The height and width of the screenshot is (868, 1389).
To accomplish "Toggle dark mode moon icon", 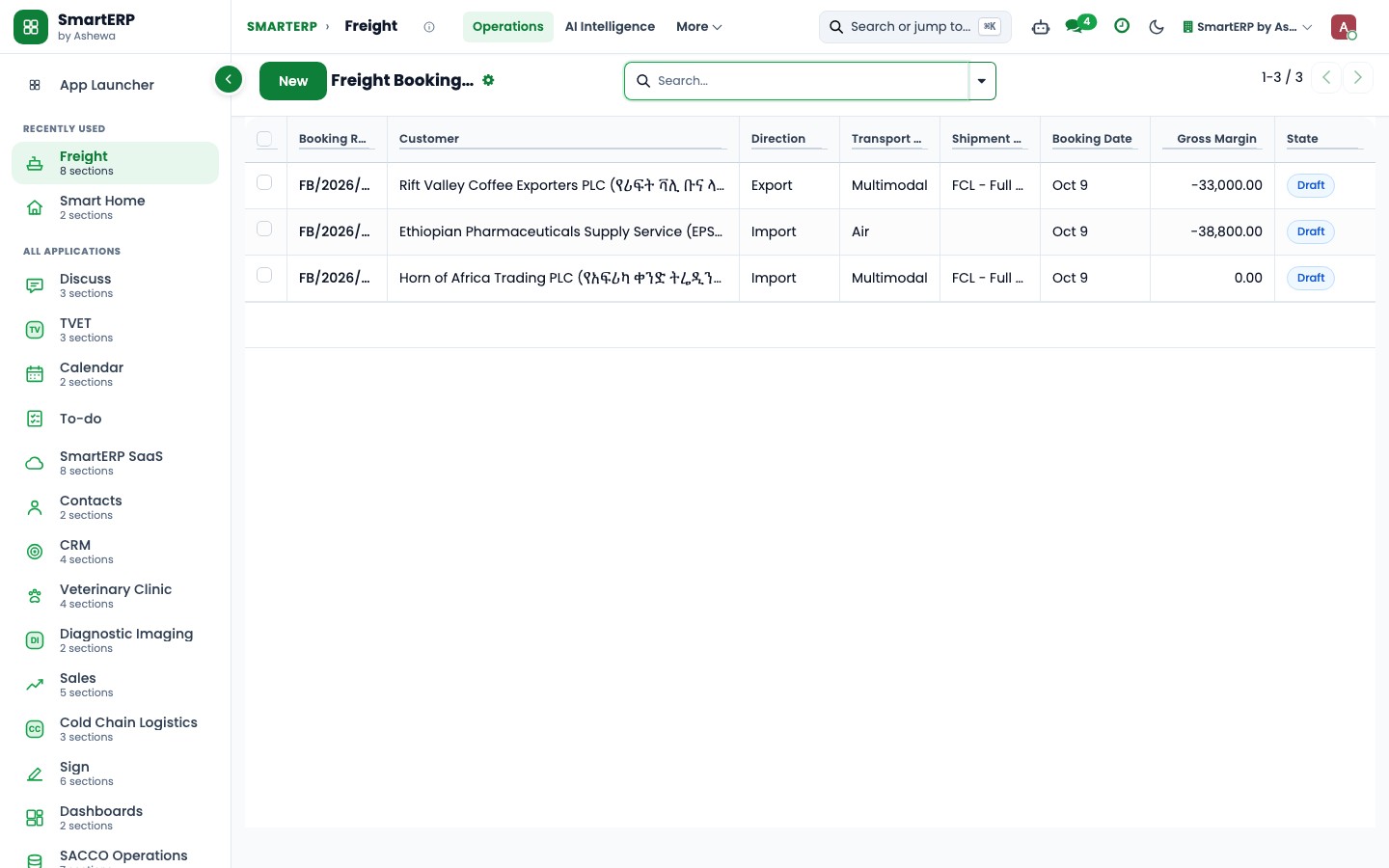I will coord(1157,27).
